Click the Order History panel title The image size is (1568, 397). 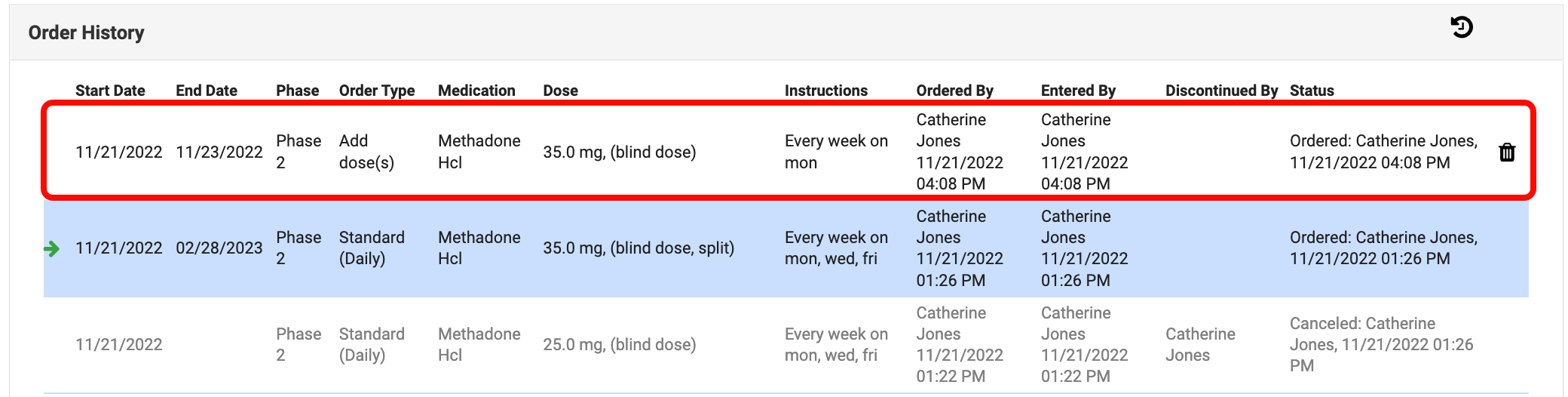pyautogui.click(x=86, y=32)
